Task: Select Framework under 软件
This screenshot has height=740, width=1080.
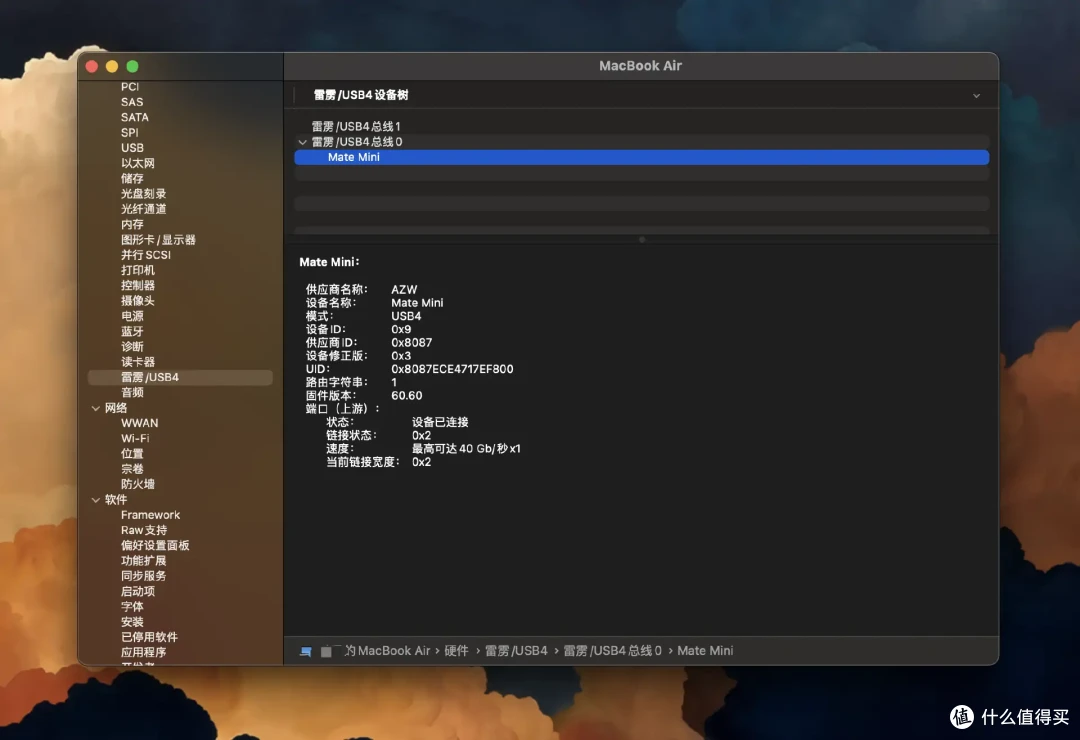Action: tap(150, 515)
